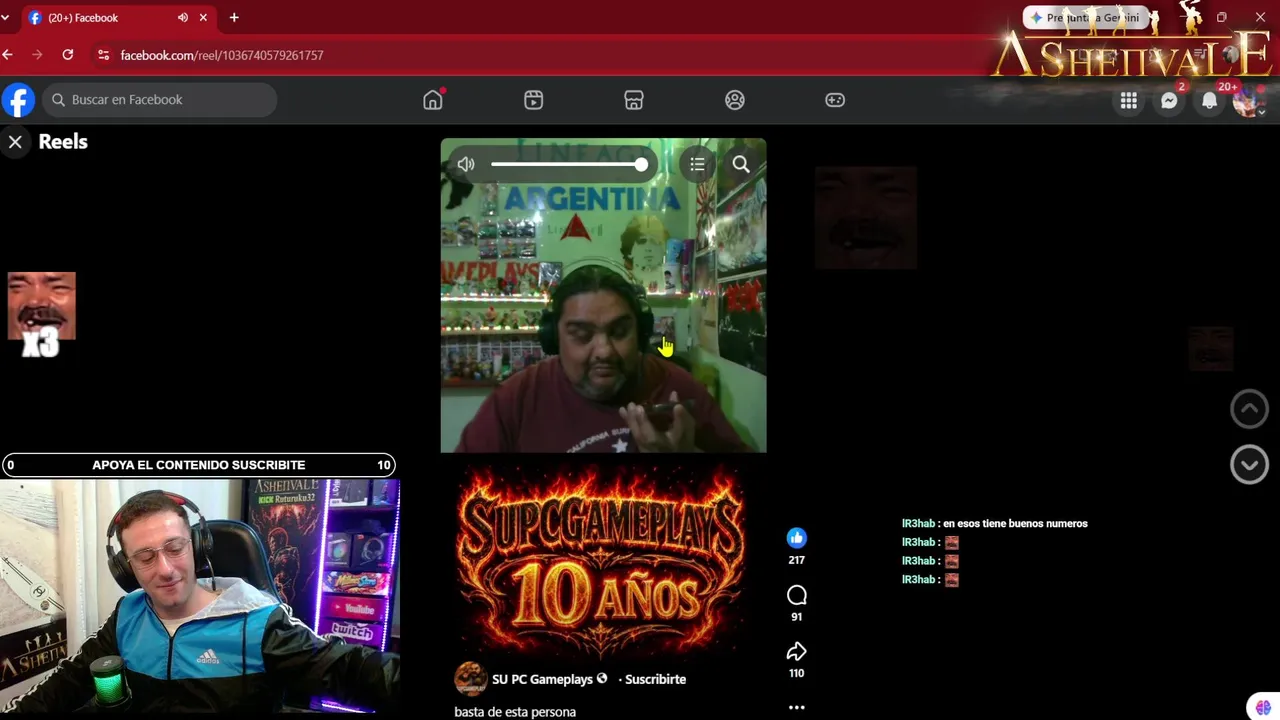Screen dimensions: 1280x720
Task: Expand the browser tab search dropdown
Action: pyautogui.click(x=5, y=18)
